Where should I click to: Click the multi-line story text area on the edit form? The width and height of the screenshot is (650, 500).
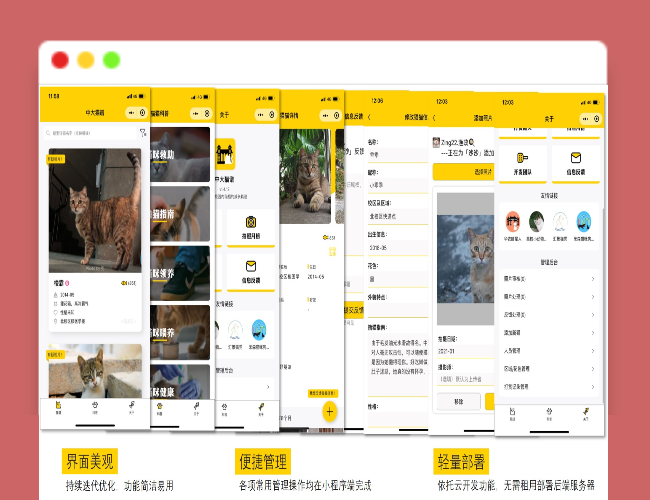[x=398, y=365]
